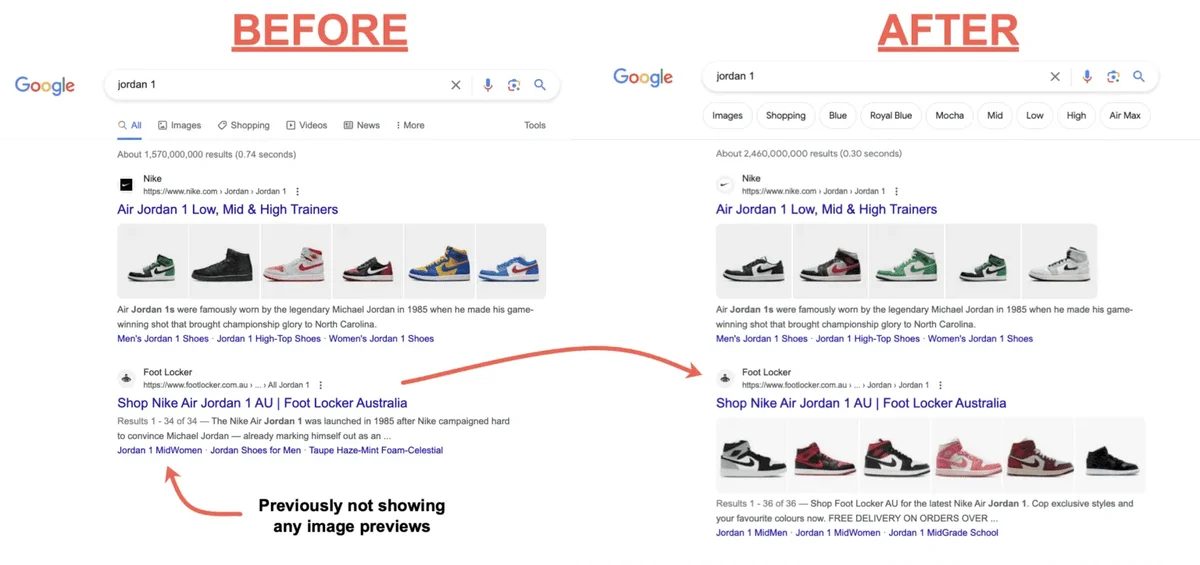
Task: Click into the BEFORE search field containing jordan 1
Action: [270, 85]
